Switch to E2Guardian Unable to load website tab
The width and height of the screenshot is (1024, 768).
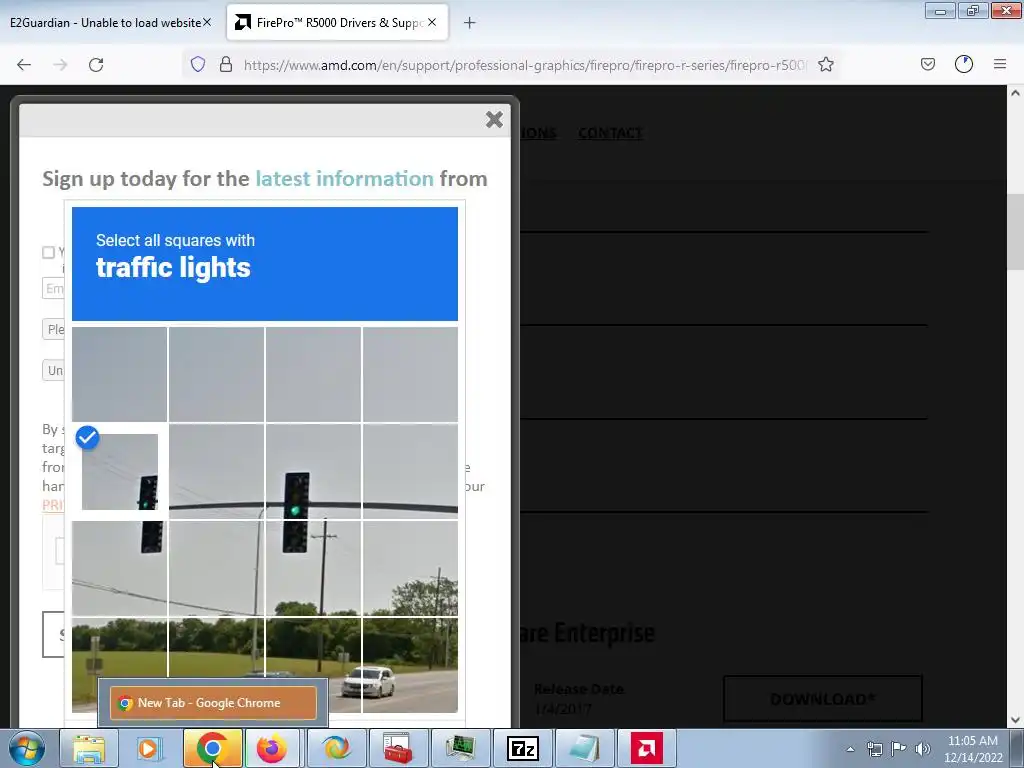104,23
